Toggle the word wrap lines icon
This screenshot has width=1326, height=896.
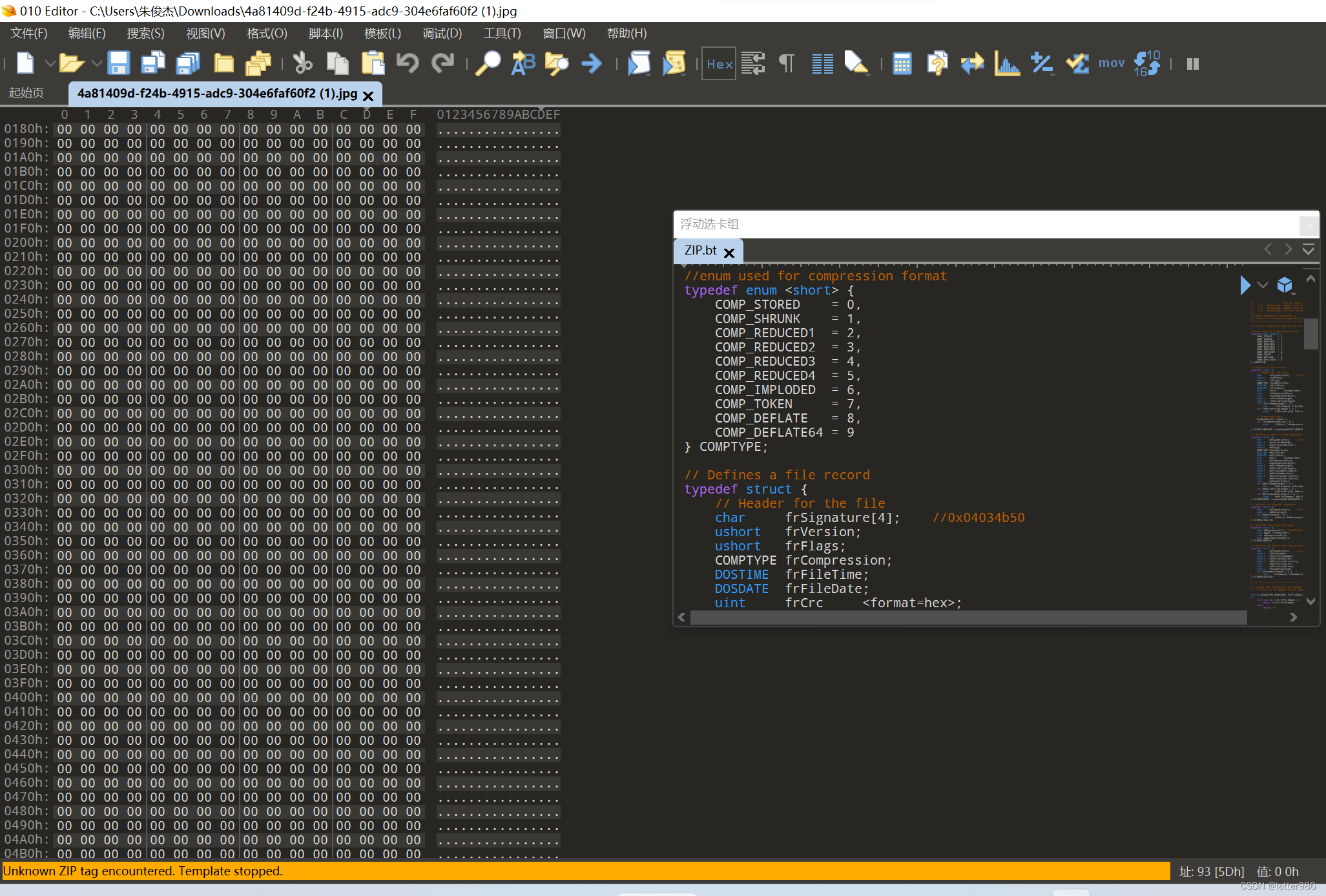click(x=752, y=63)
